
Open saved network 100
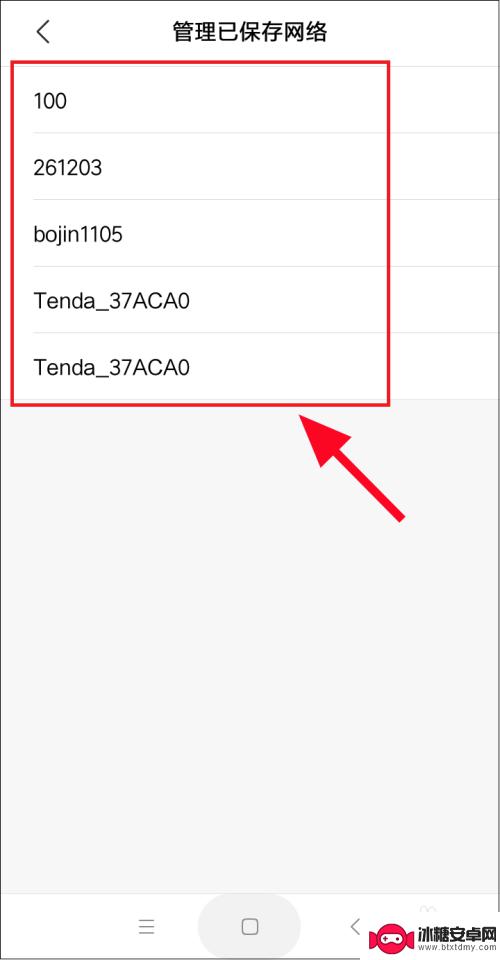tap(250, 100)
